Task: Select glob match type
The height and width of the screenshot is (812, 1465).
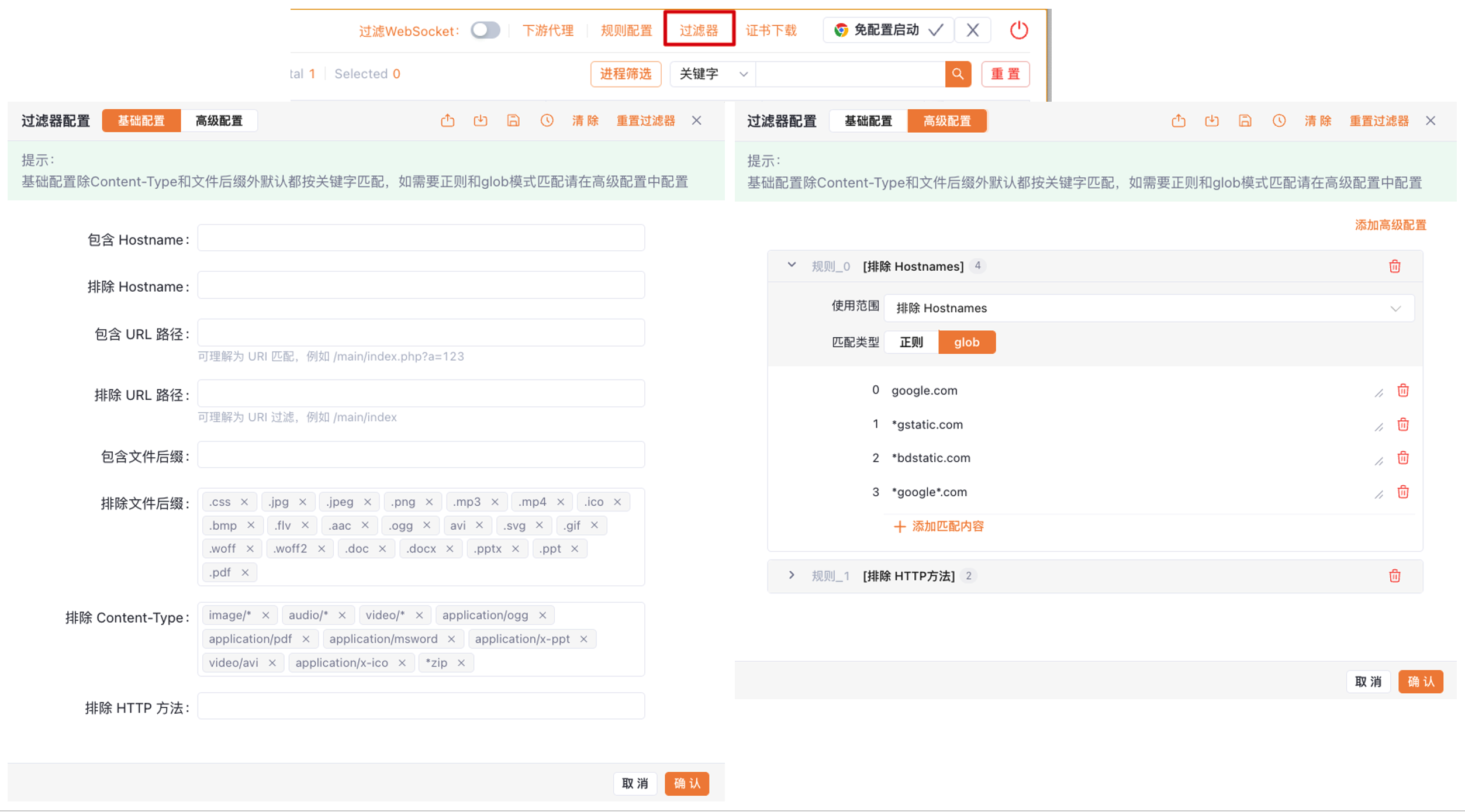Action: [967, 342]
